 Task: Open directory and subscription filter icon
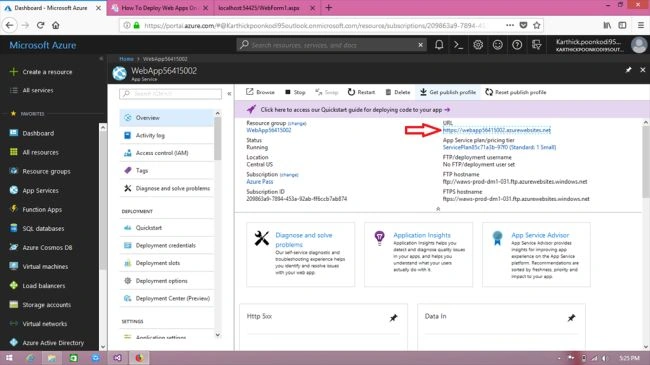(x=536, y=45)
